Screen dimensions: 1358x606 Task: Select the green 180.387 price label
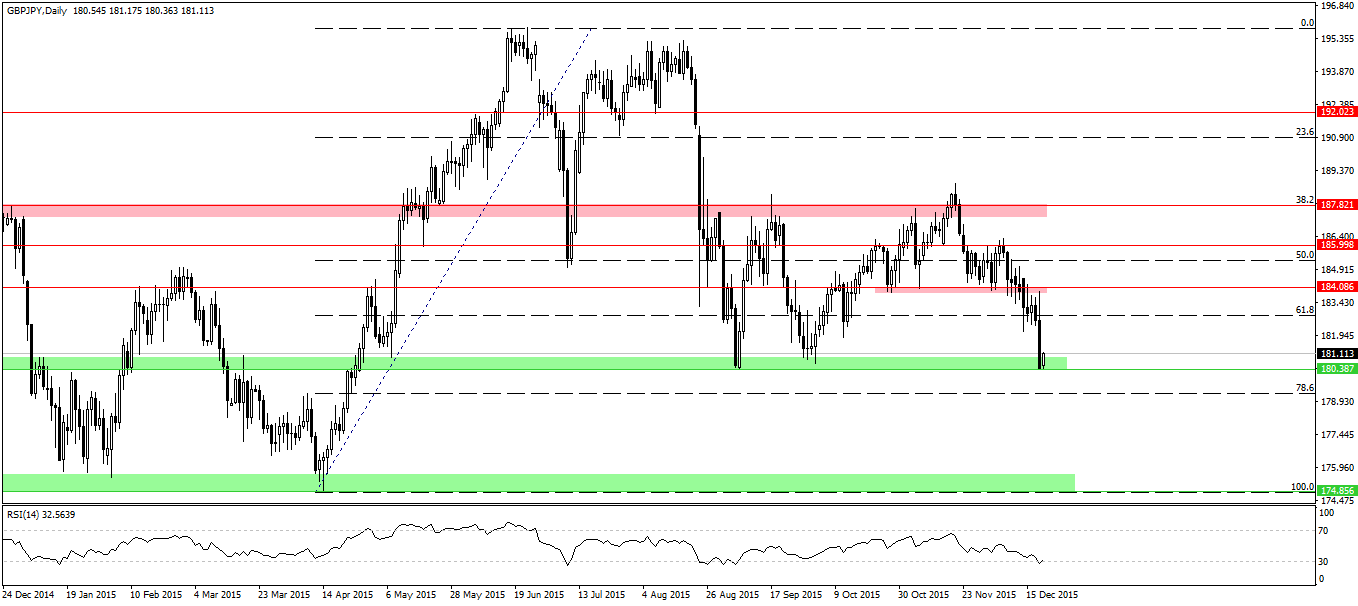(x=1337, y=369)
